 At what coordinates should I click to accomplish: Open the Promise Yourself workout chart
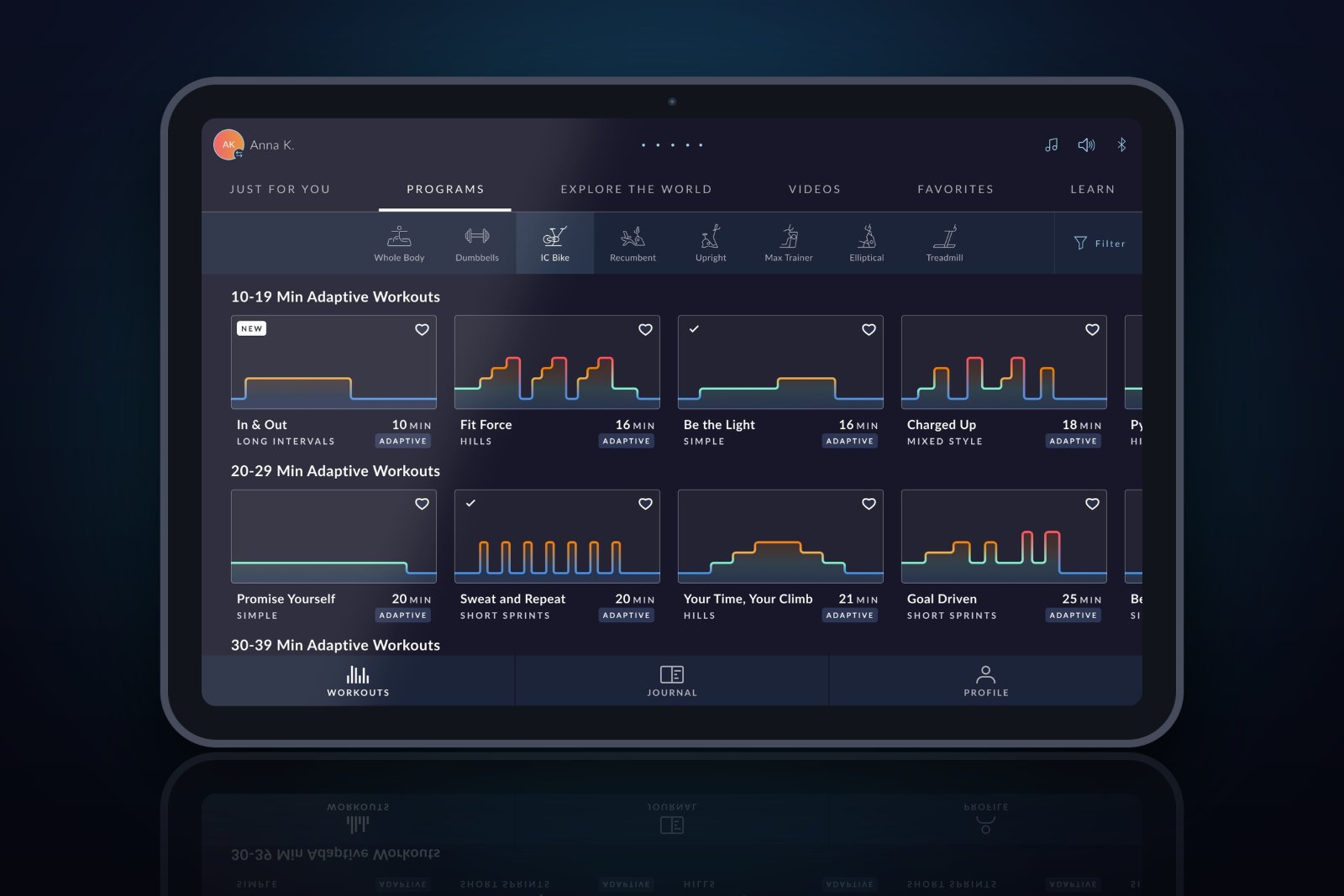333,537
